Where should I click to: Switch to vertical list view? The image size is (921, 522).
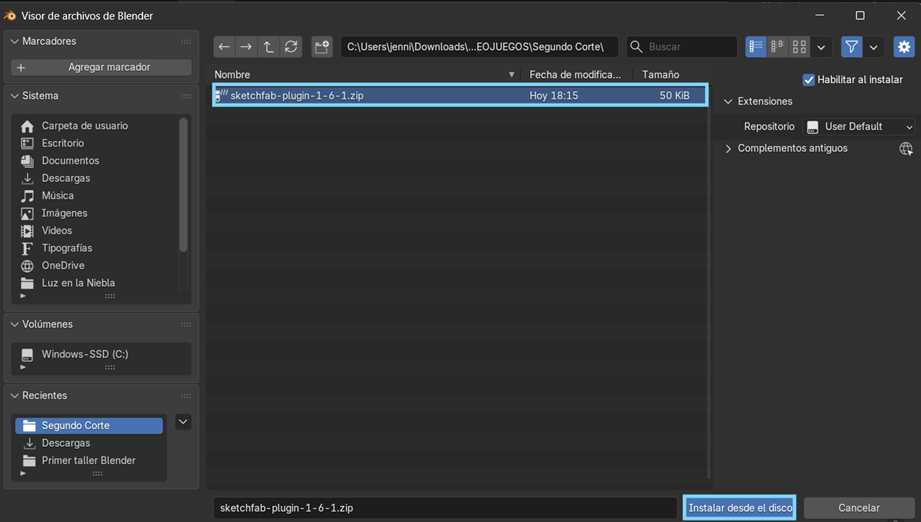pyautogui.click(x=756, y=47)
